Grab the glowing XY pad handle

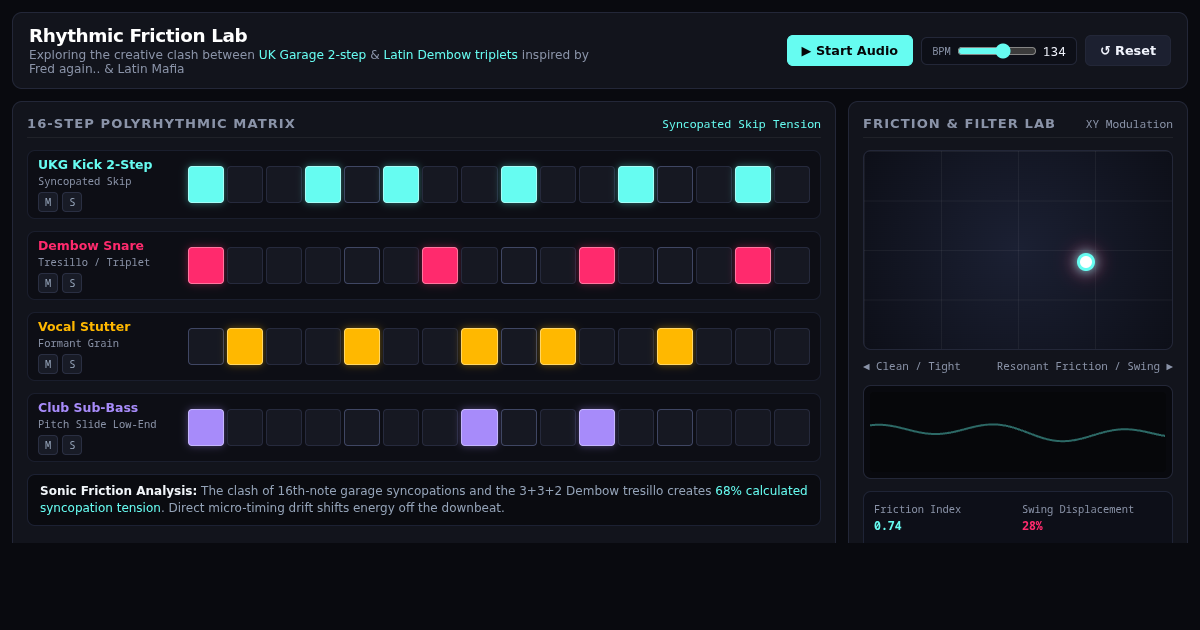[x=1086, y=262]
